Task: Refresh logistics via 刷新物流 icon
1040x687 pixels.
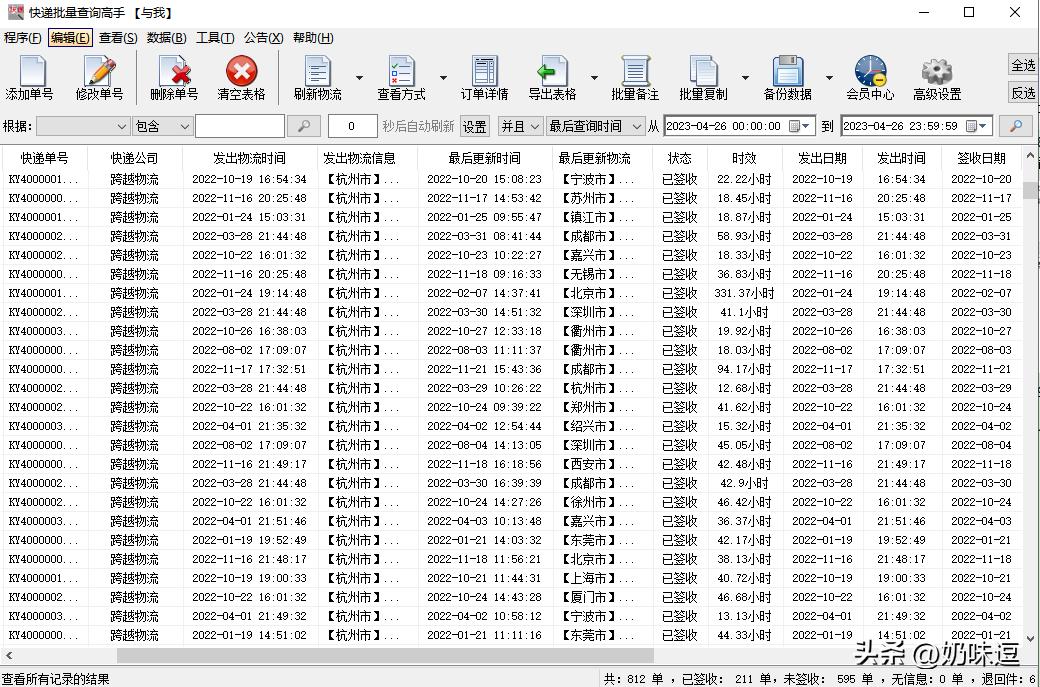Action: (318, 78)
